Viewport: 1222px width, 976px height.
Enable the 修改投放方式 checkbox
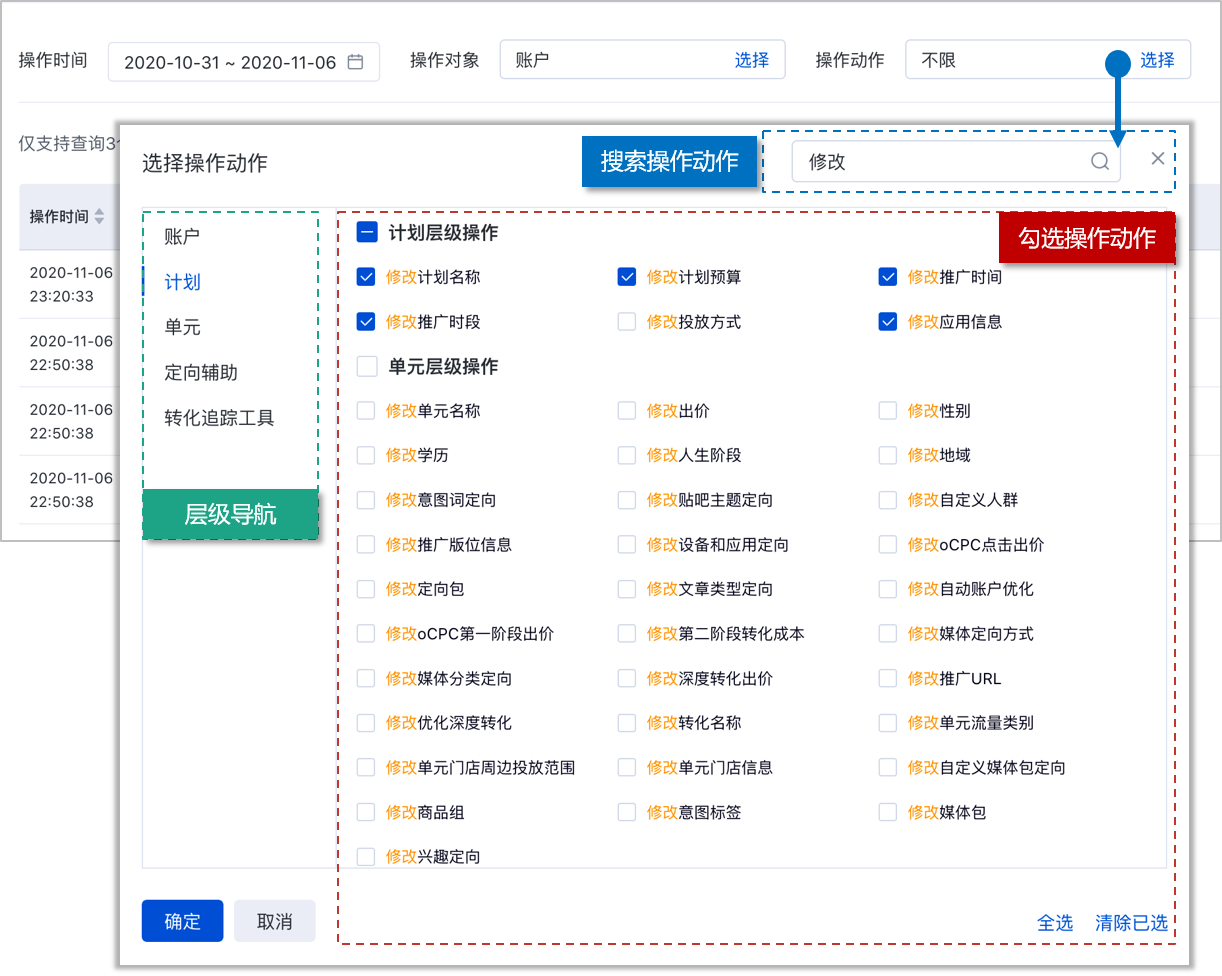(627, 322)
